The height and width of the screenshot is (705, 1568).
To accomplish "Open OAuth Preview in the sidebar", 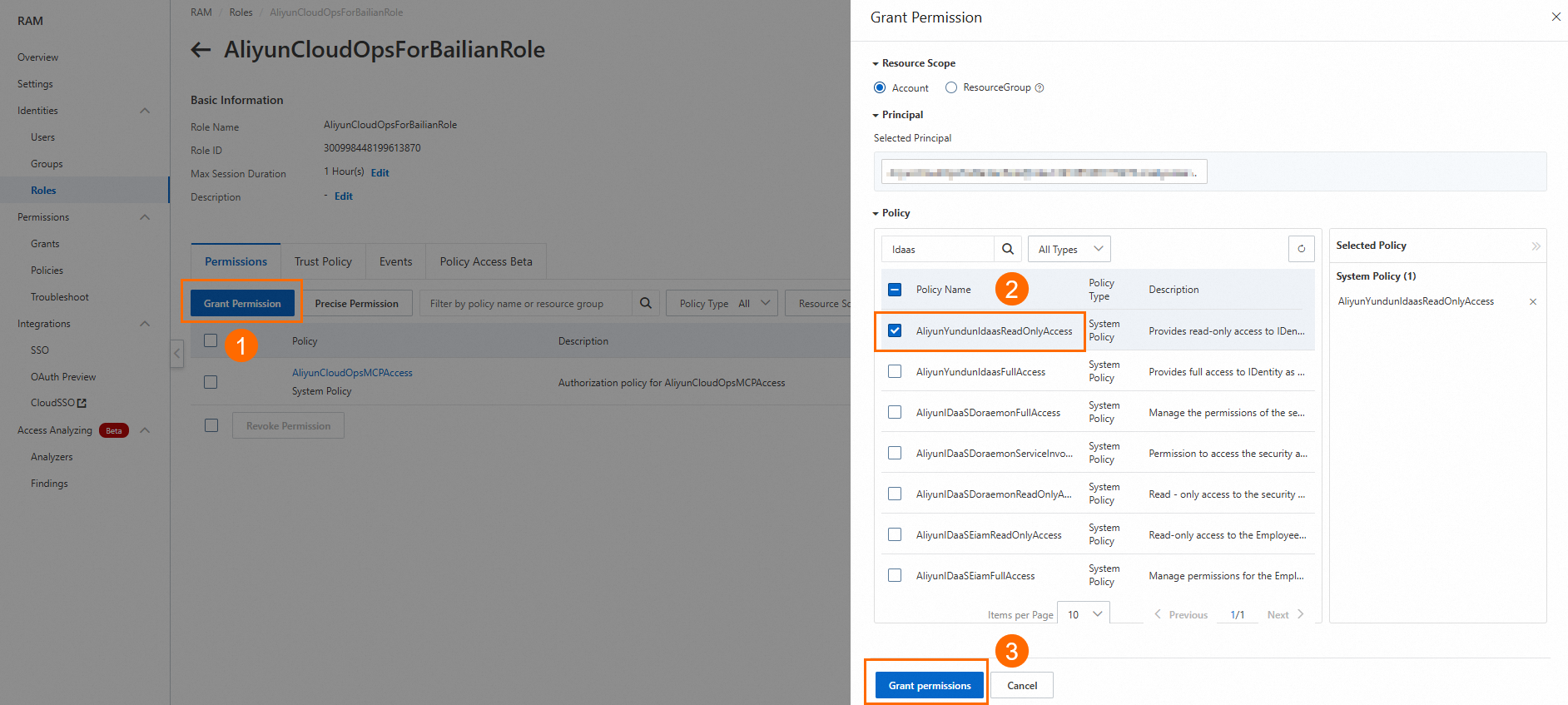I will [63, 377].
